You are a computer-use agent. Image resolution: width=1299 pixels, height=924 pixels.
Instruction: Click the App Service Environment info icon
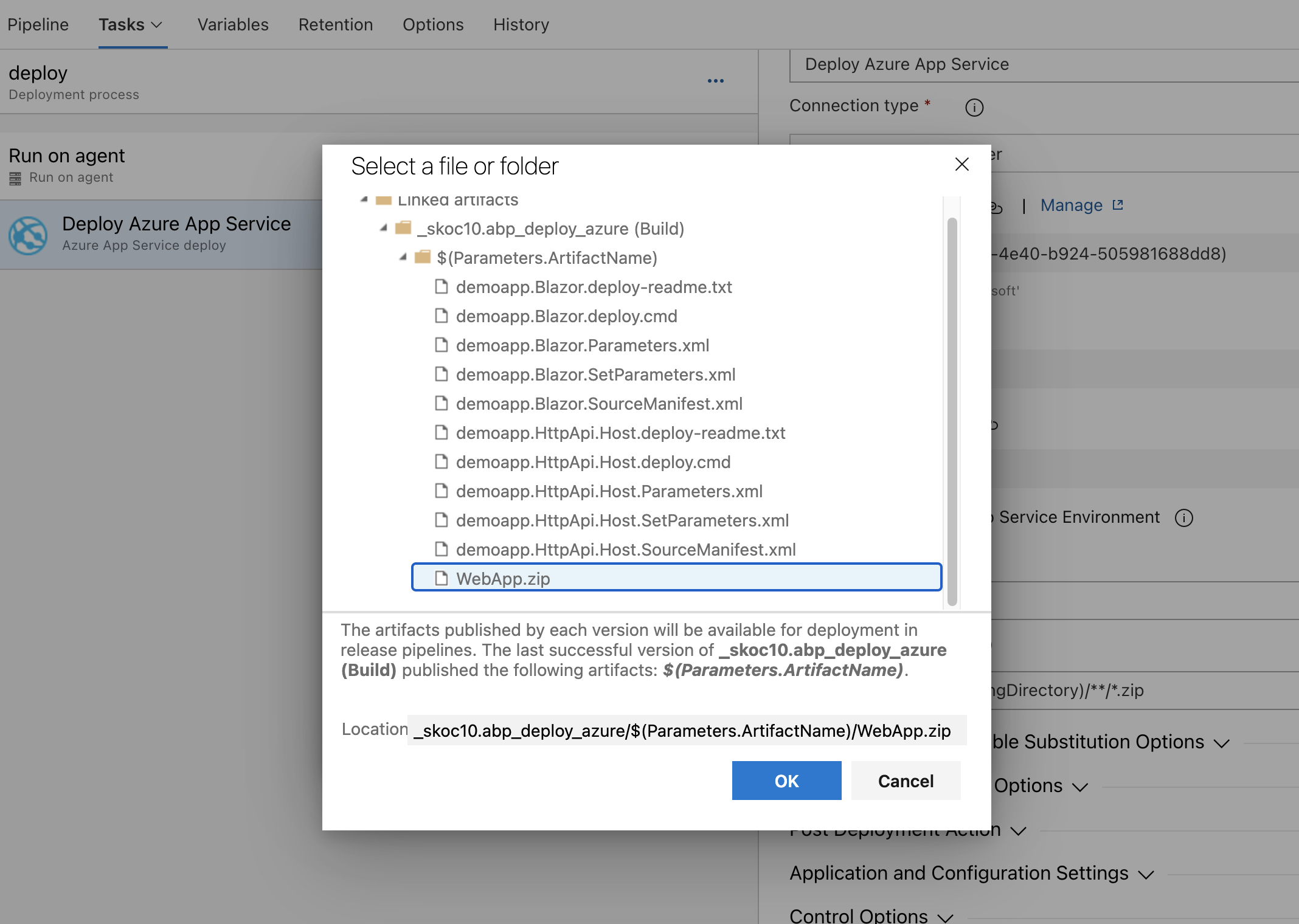[1183, 518]
